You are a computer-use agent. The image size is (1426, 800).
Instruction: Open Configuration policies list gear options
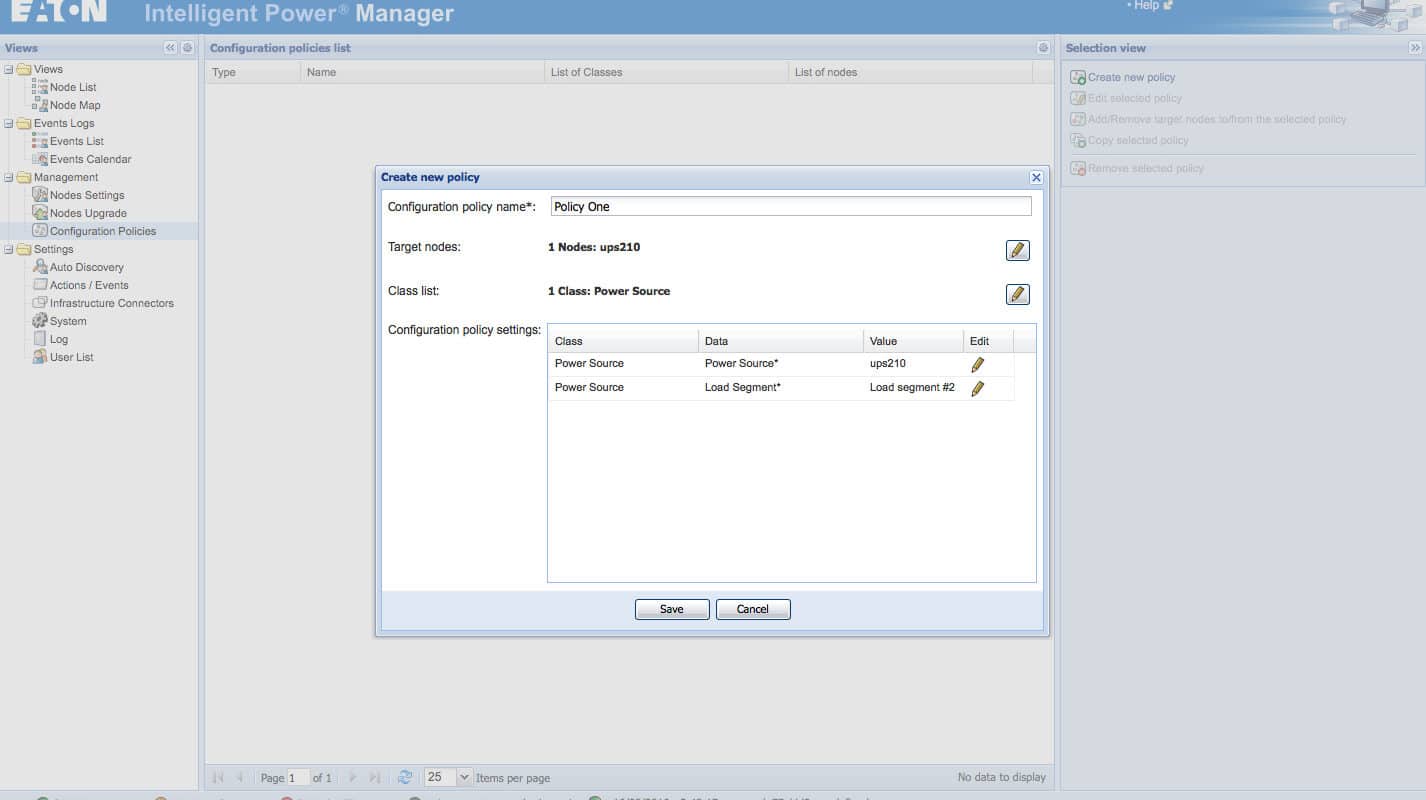1043,48
